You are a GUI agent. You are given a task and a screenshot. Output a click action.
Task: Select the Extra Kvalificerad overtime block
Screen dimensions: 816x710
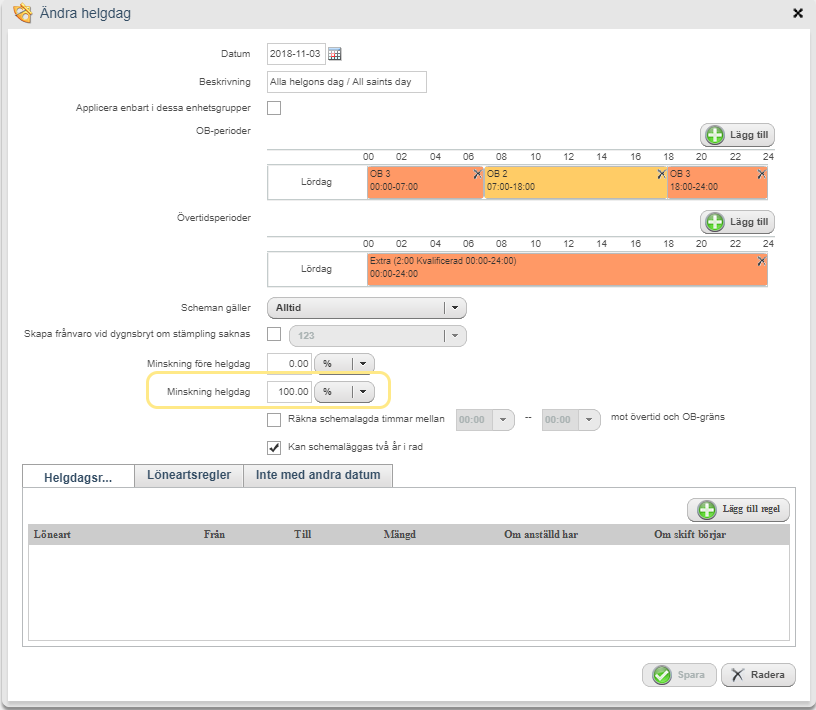[567, 269]
